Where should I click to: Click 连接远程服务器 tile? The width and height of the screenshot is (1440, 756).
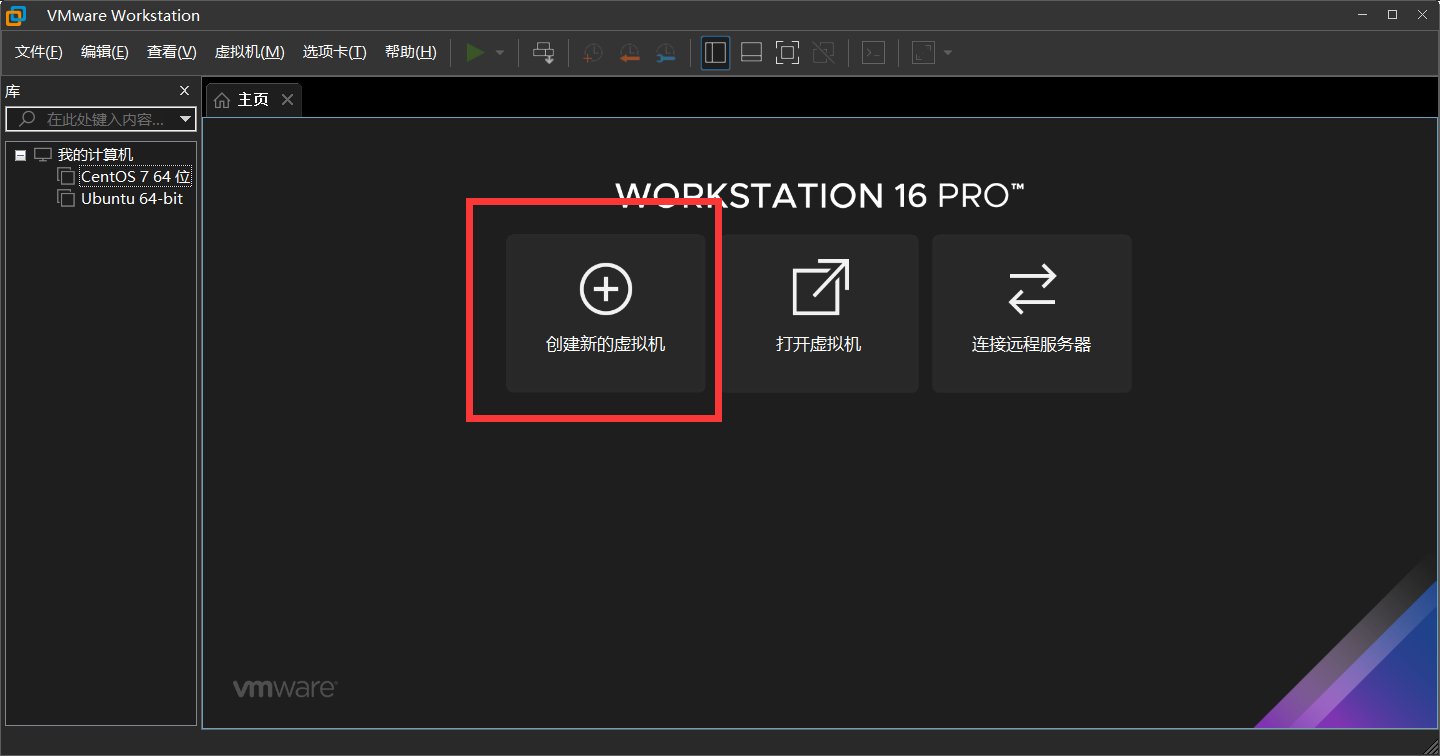point(1032,313)
